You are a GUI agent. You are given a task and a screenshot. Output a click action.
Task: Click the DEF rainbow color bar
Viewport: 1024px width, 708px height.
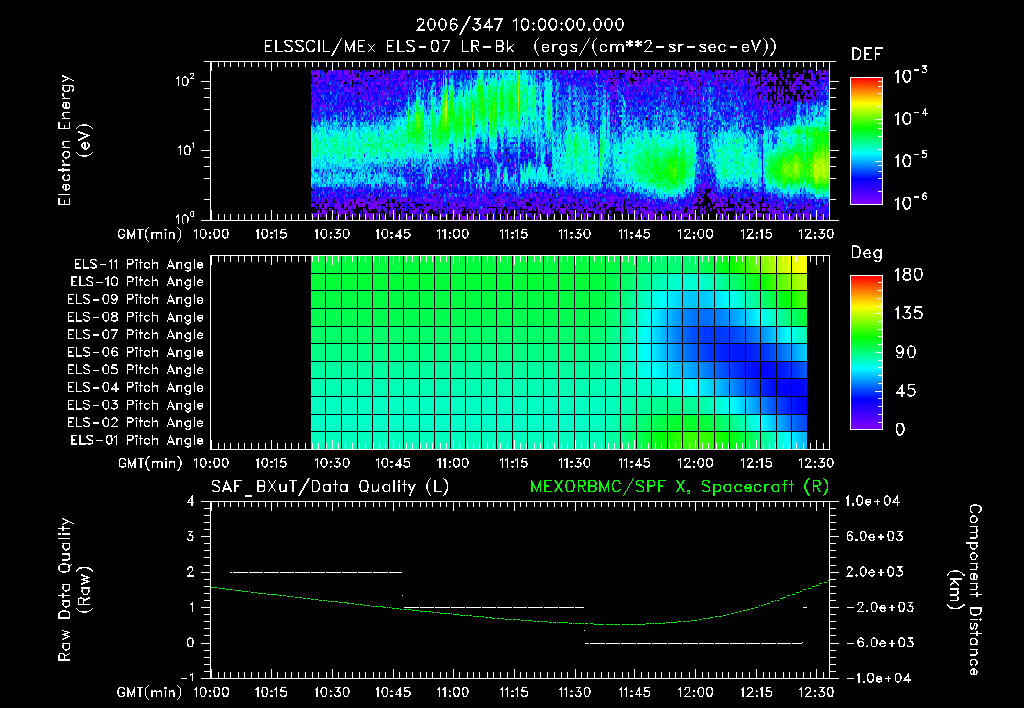866,141
